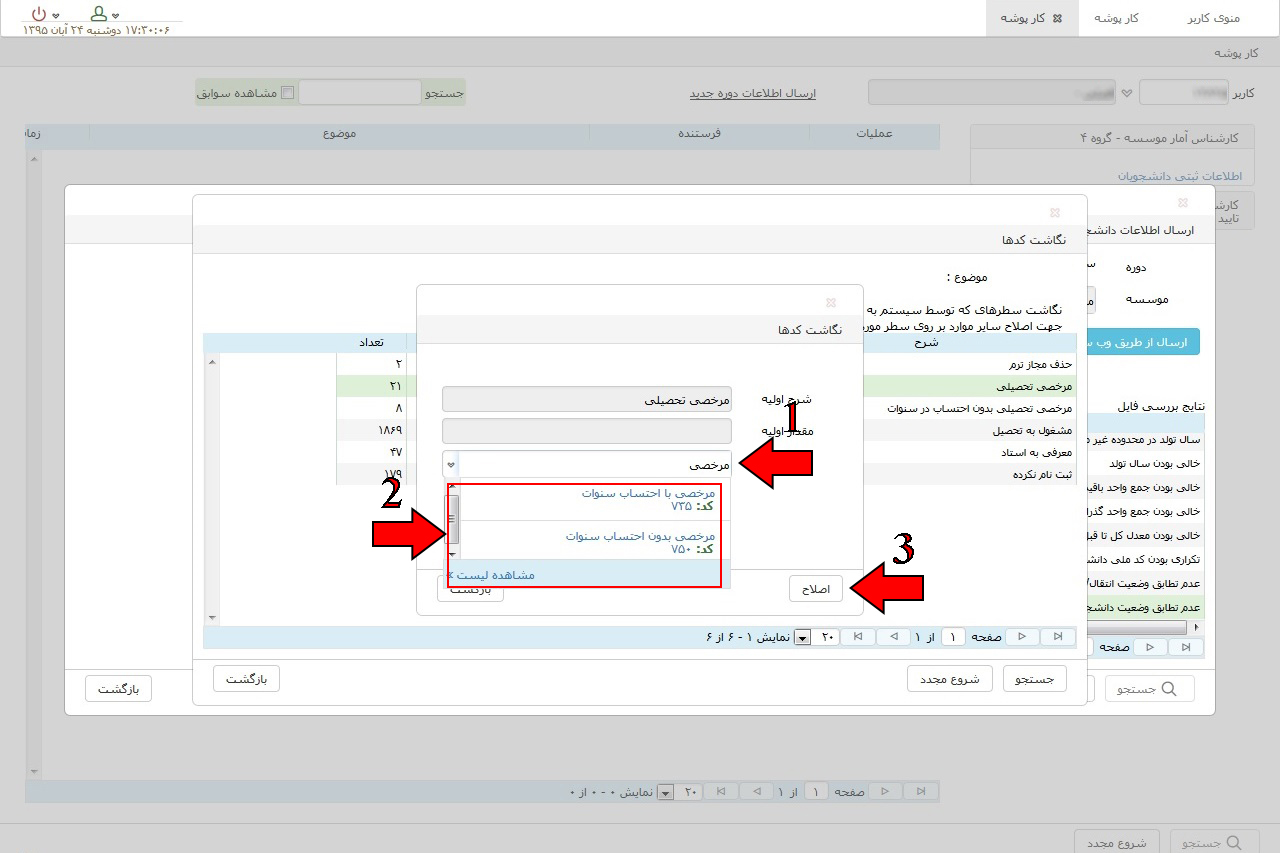1280x853 pixels.
Task: Expand the مرخصی combo box arrow
Action: pyautogui.click(x=451, y=465)
